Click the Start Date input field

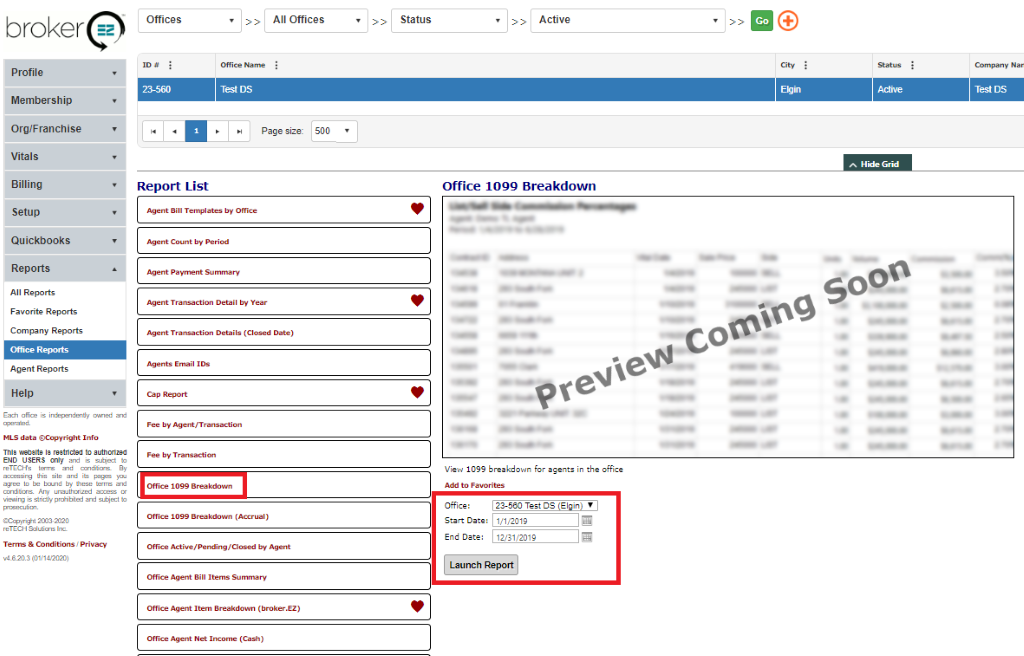point(534,521)
